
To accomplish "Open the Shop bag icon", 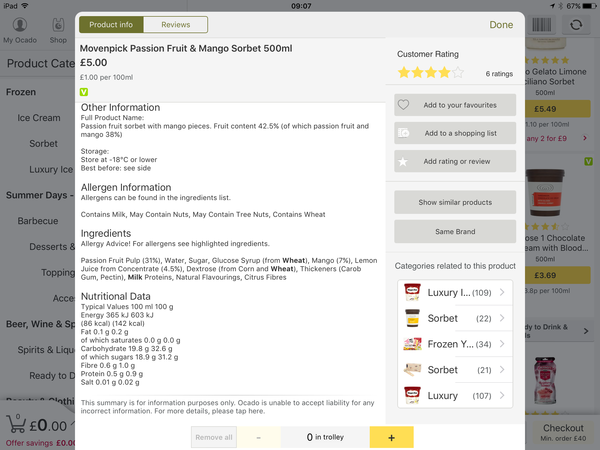I will click(58, 25).
